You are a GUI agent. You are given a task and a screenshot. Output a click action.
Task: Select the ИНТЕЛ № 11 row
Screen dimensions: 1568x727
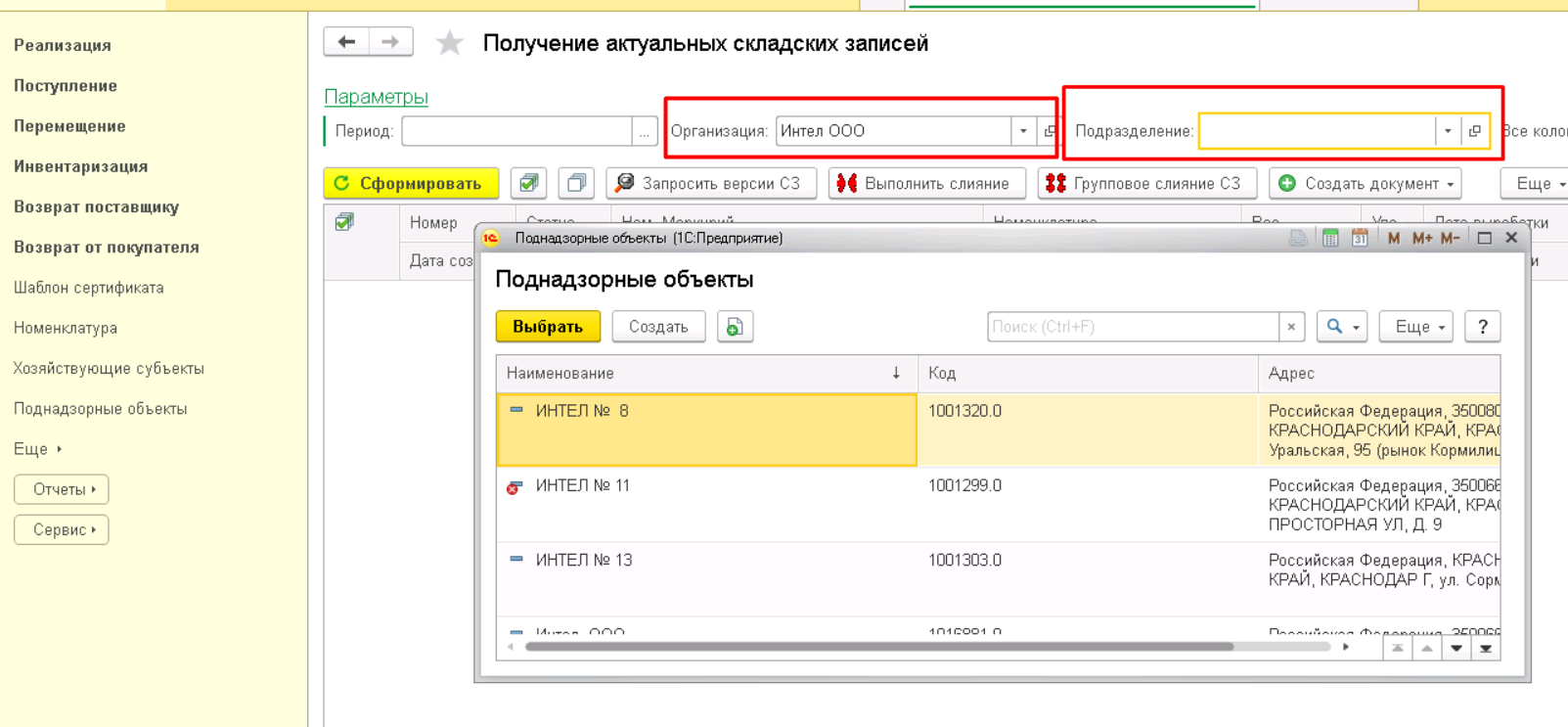coord(998,505)
